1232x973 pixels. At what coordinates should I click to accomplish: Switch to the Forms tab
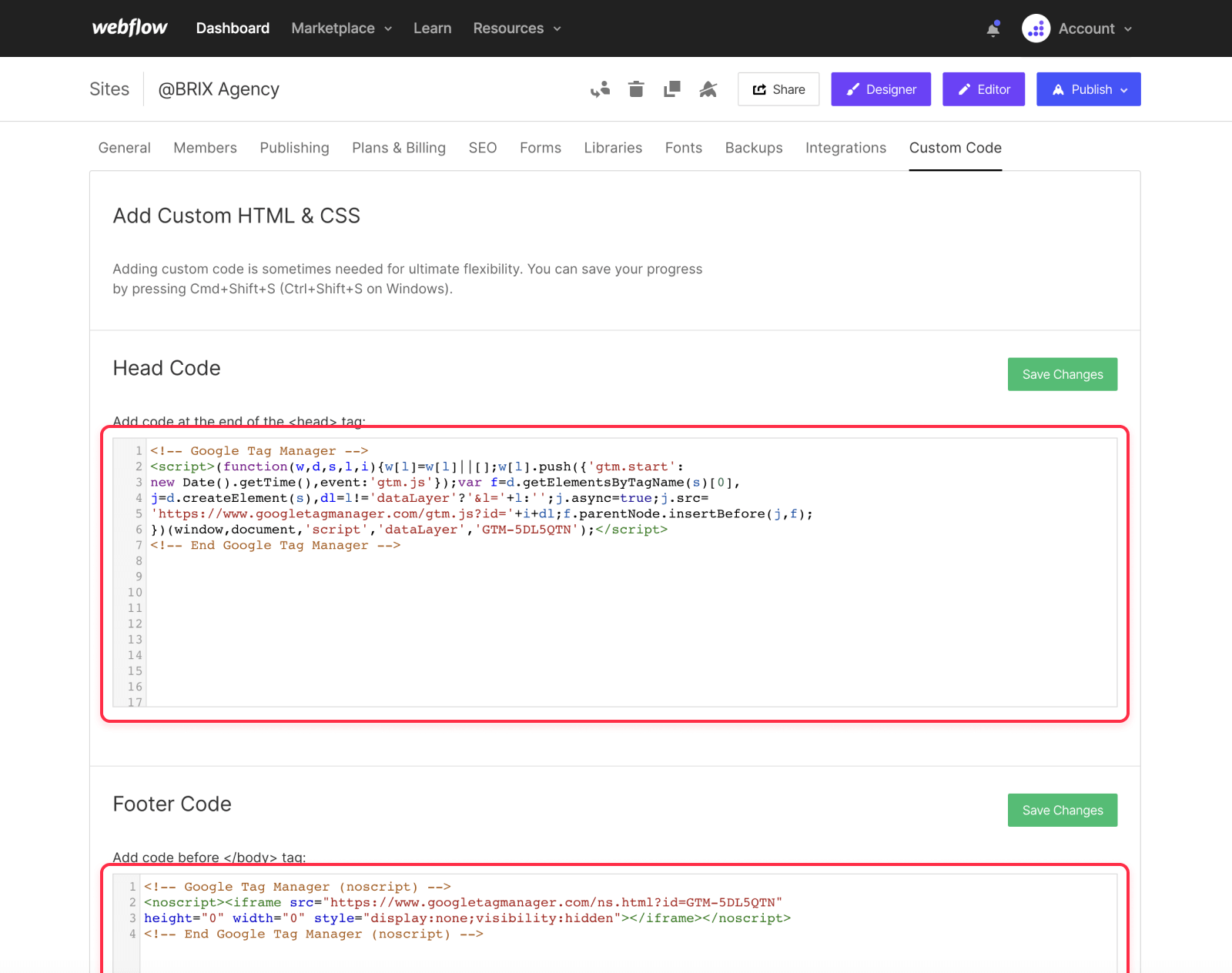pos(541,148)
